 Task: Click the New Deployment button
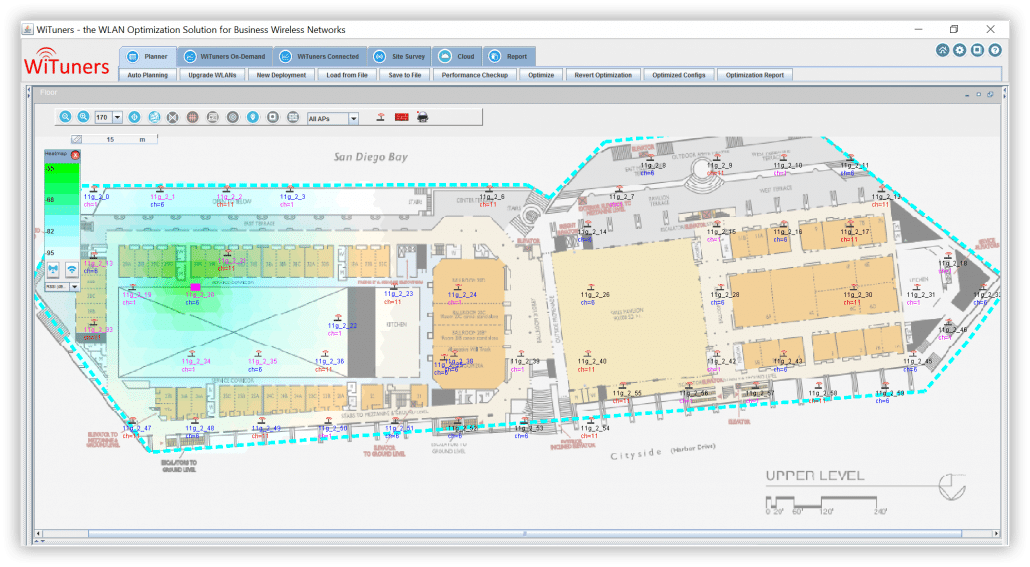pyautogui.click(x=281, y=75)
